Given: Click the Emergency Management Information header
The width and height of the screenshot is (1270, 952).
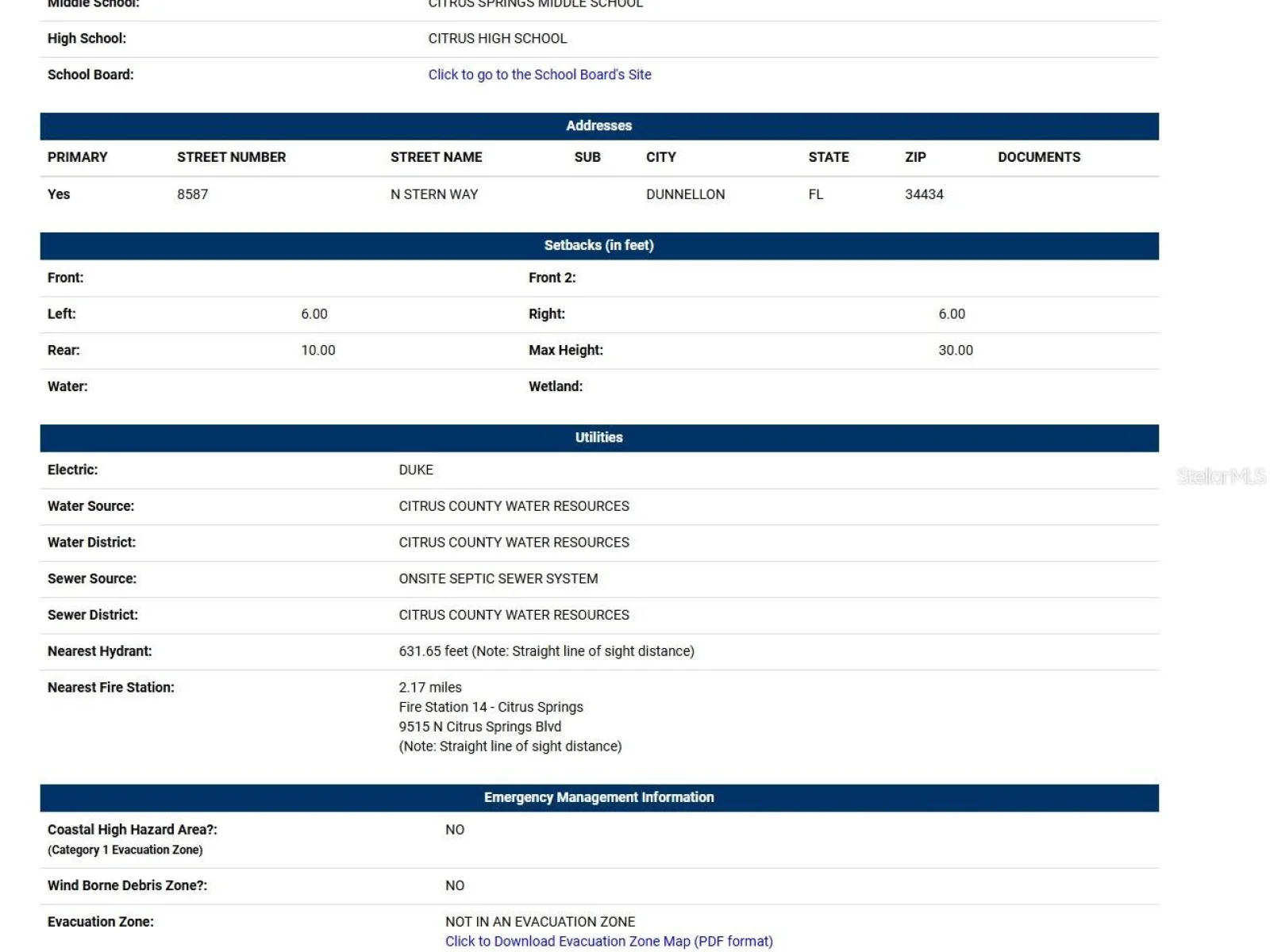Looking at the screenshot, I should point(599,798).
